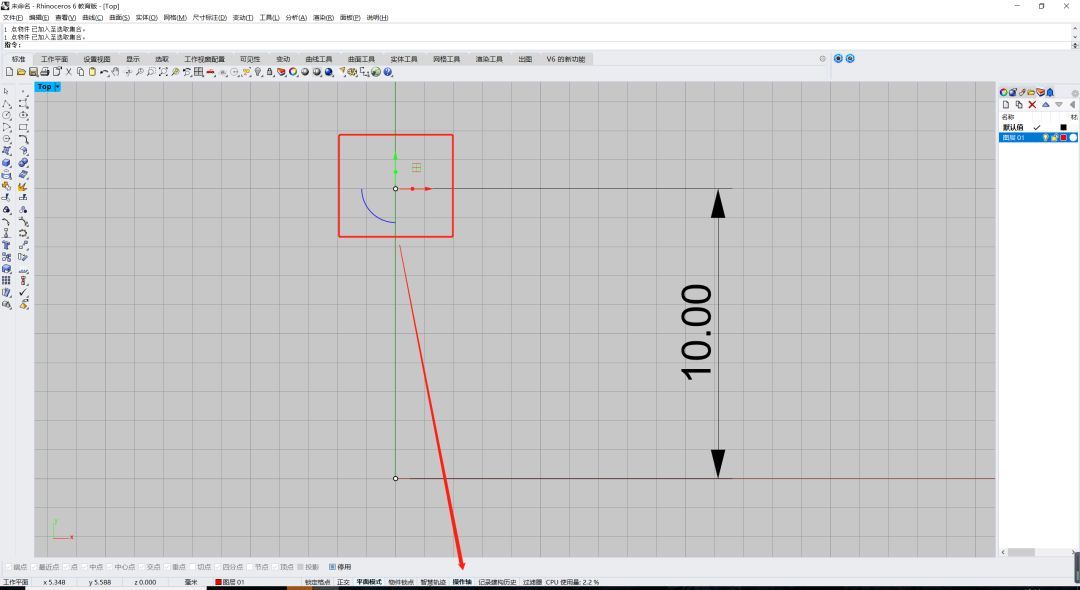The width and height of the screenshot is (1080, 590).
Task: Click new sublayer icon in layers panel
Action: 1019,105
